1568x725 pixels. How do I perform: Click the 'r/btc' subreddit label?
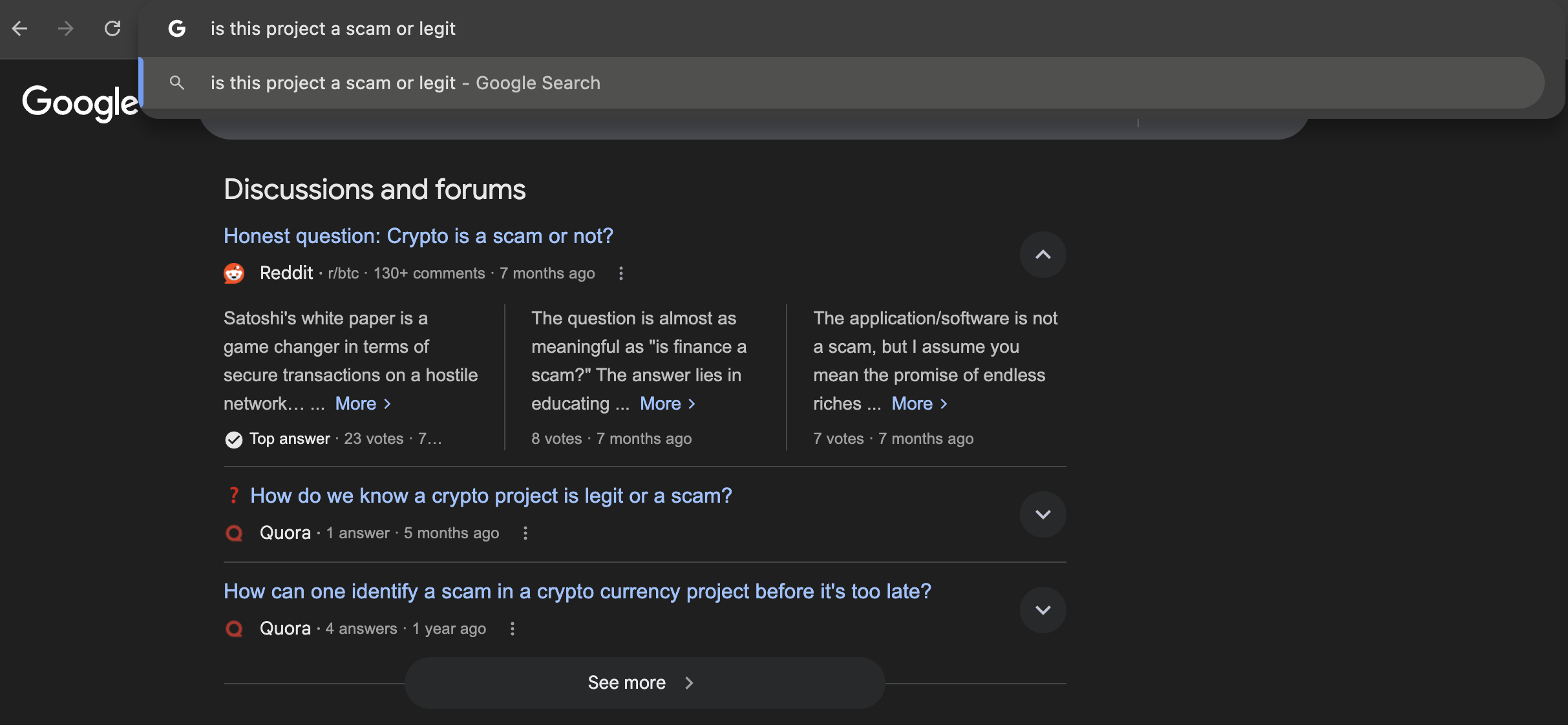[343, 273]
